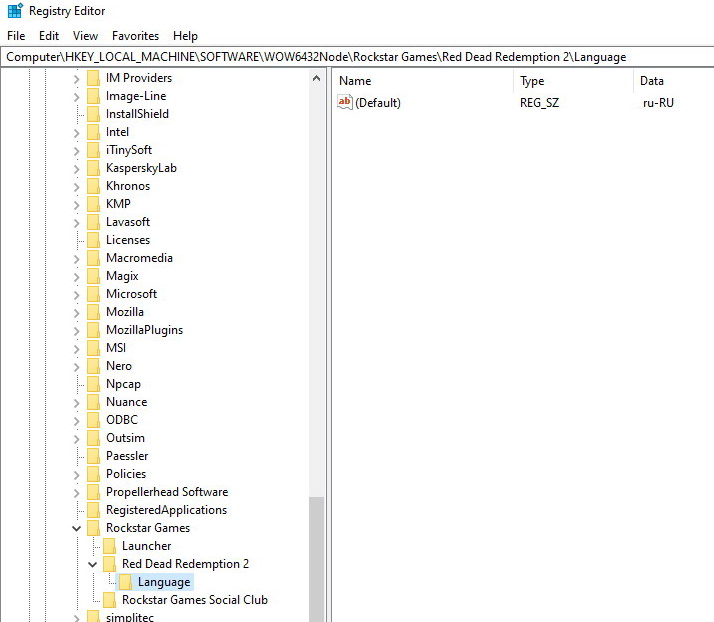
Task: Select the Nero folder icon
Action: coord(93,366)
